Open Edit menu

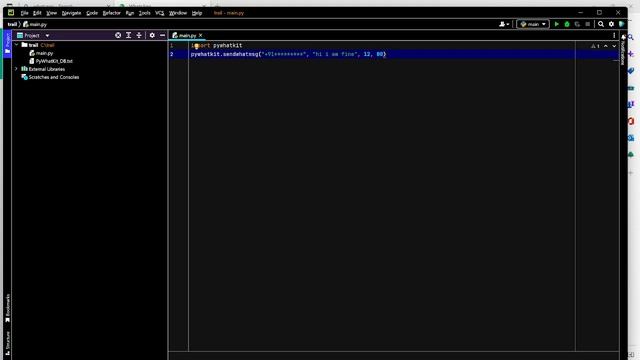[x=37, y=13]
